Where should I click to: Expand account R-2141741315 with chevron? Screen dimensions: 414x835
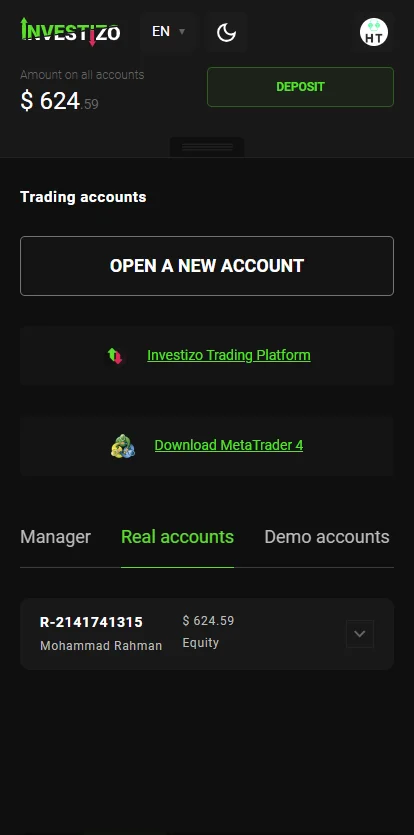[x=360, y=634]
